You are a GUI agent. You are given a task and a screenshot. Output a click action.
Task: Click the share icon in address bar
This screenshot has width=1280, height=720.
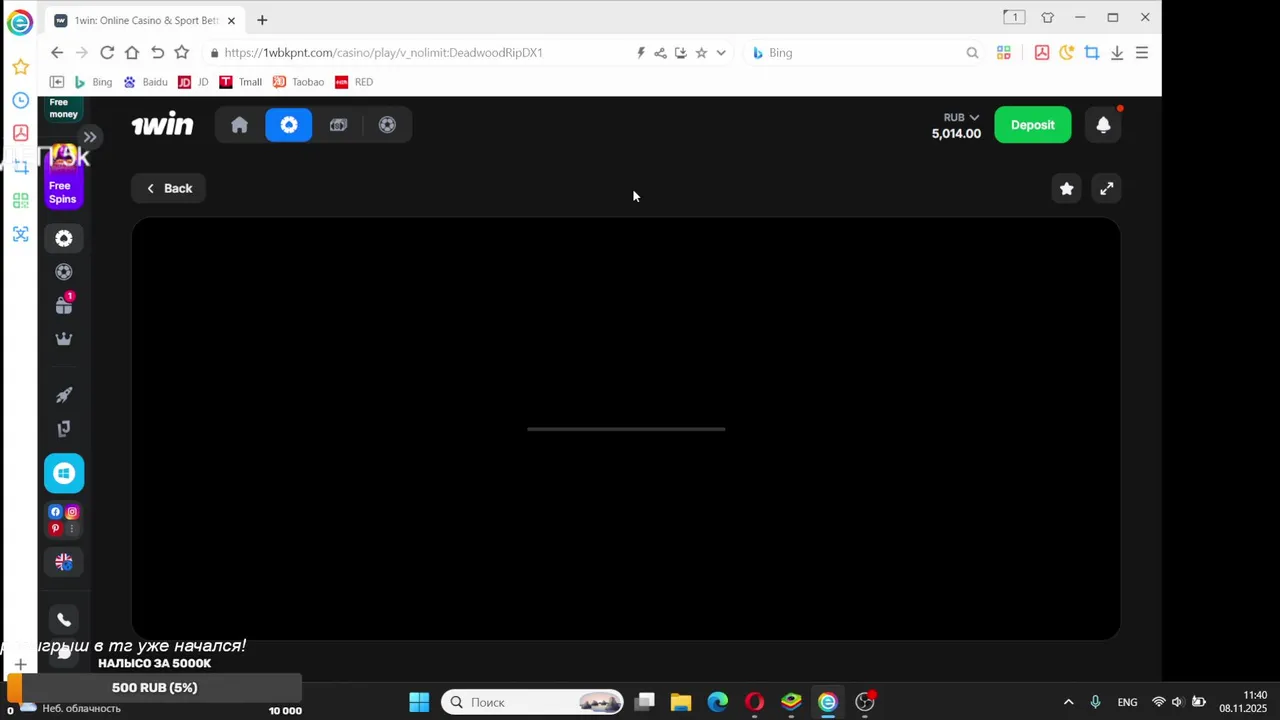[x=660, y=52]
